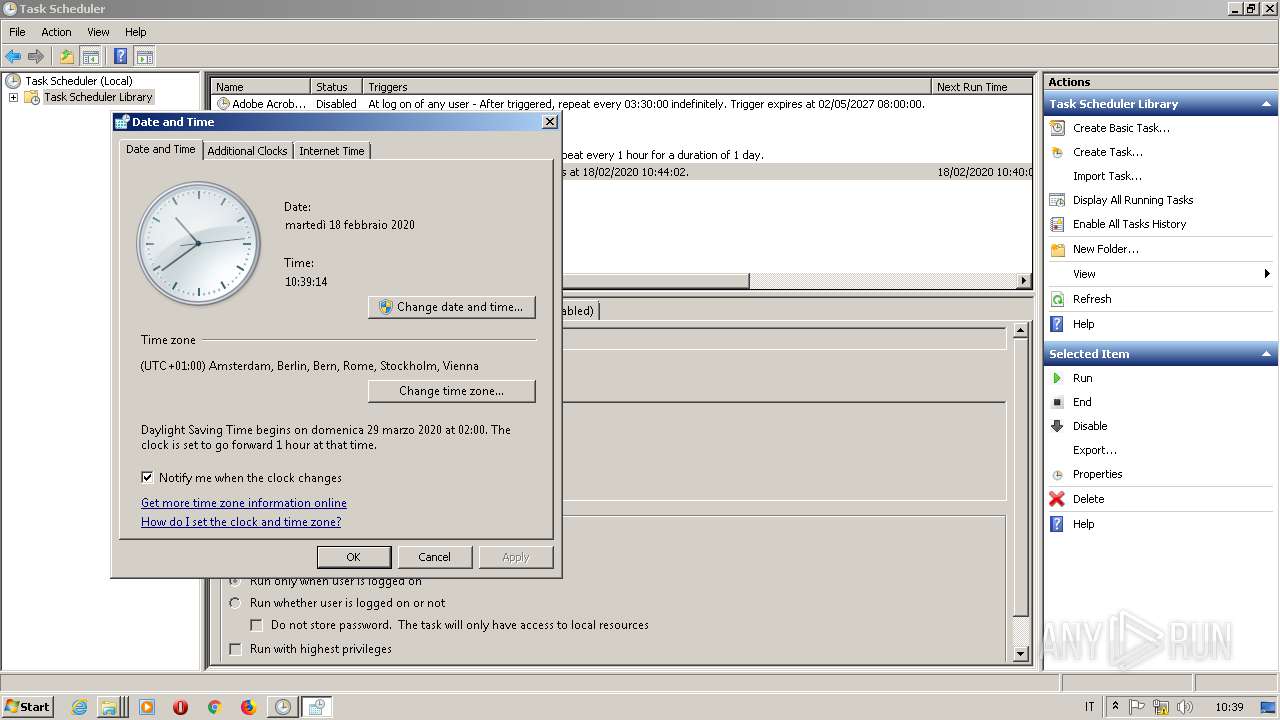This screenshot has height=720, width=1280.
Task: Sort task list by Name column
Action: click(260, 87)
